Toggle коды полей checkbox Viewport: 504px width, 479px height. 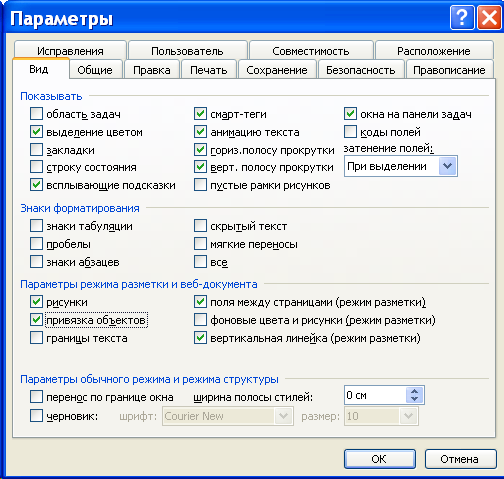click(x=350, y=132)
